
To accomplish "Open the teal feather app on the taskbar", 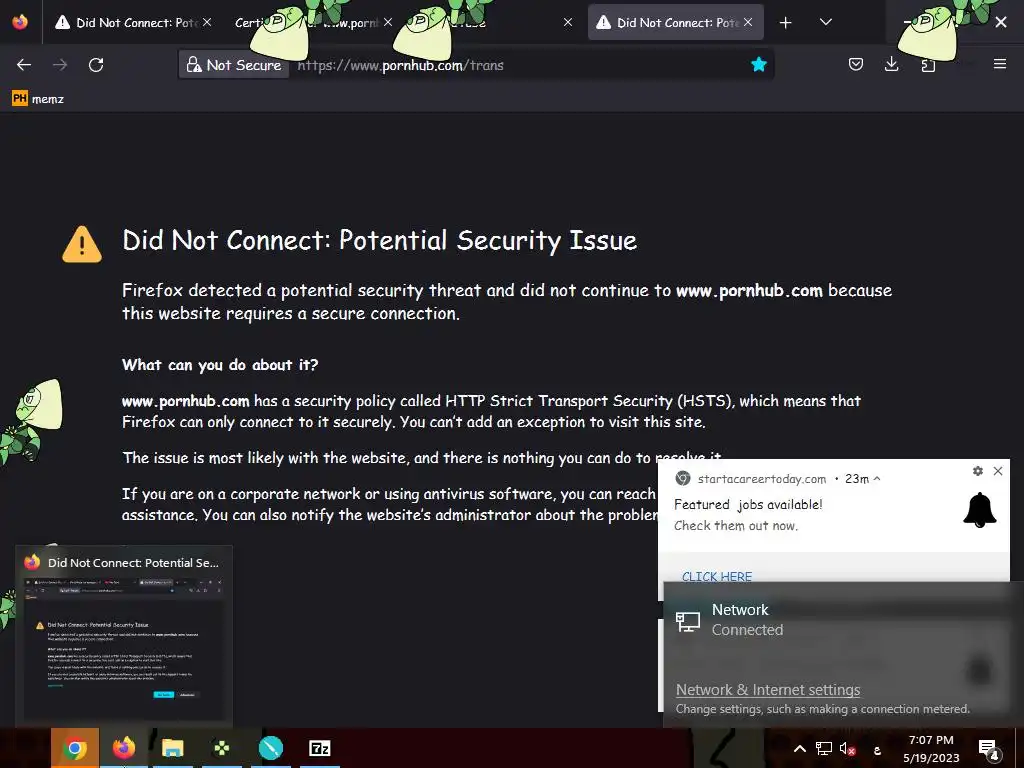I will click(270, 748).
